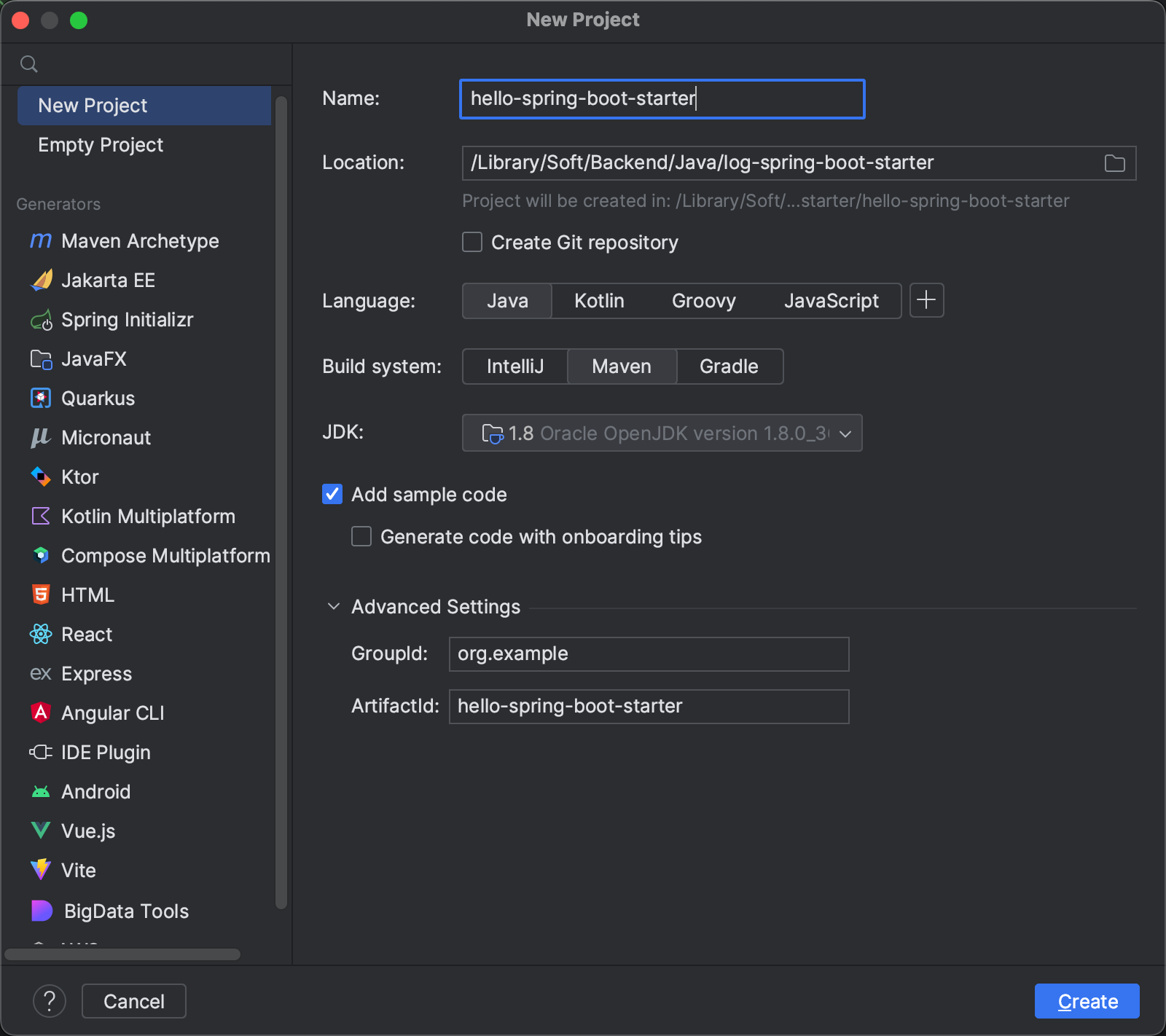Click the Vue.js green V icon

[x=41, y=831]
